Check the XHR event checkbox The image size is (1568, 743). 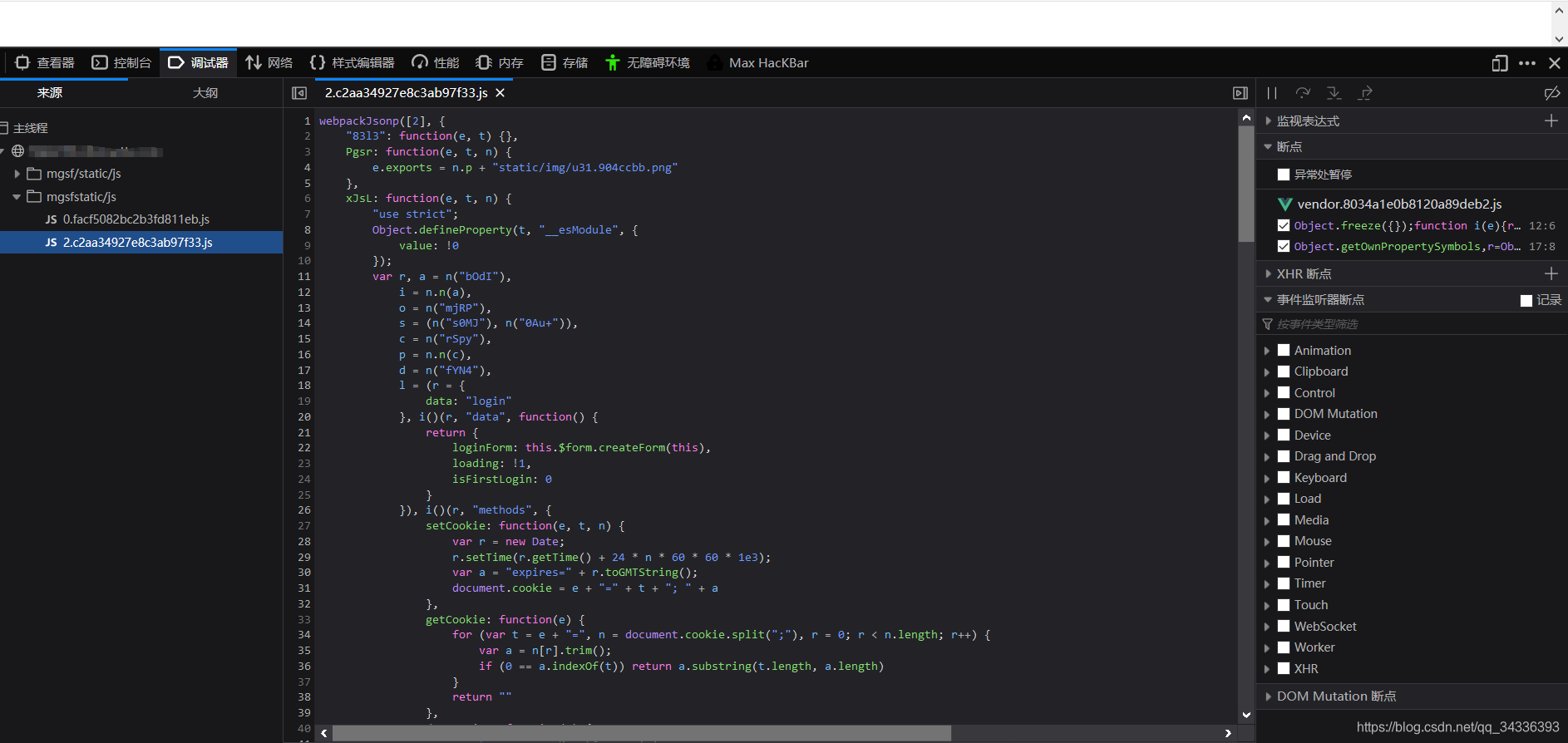(1284, 668)
